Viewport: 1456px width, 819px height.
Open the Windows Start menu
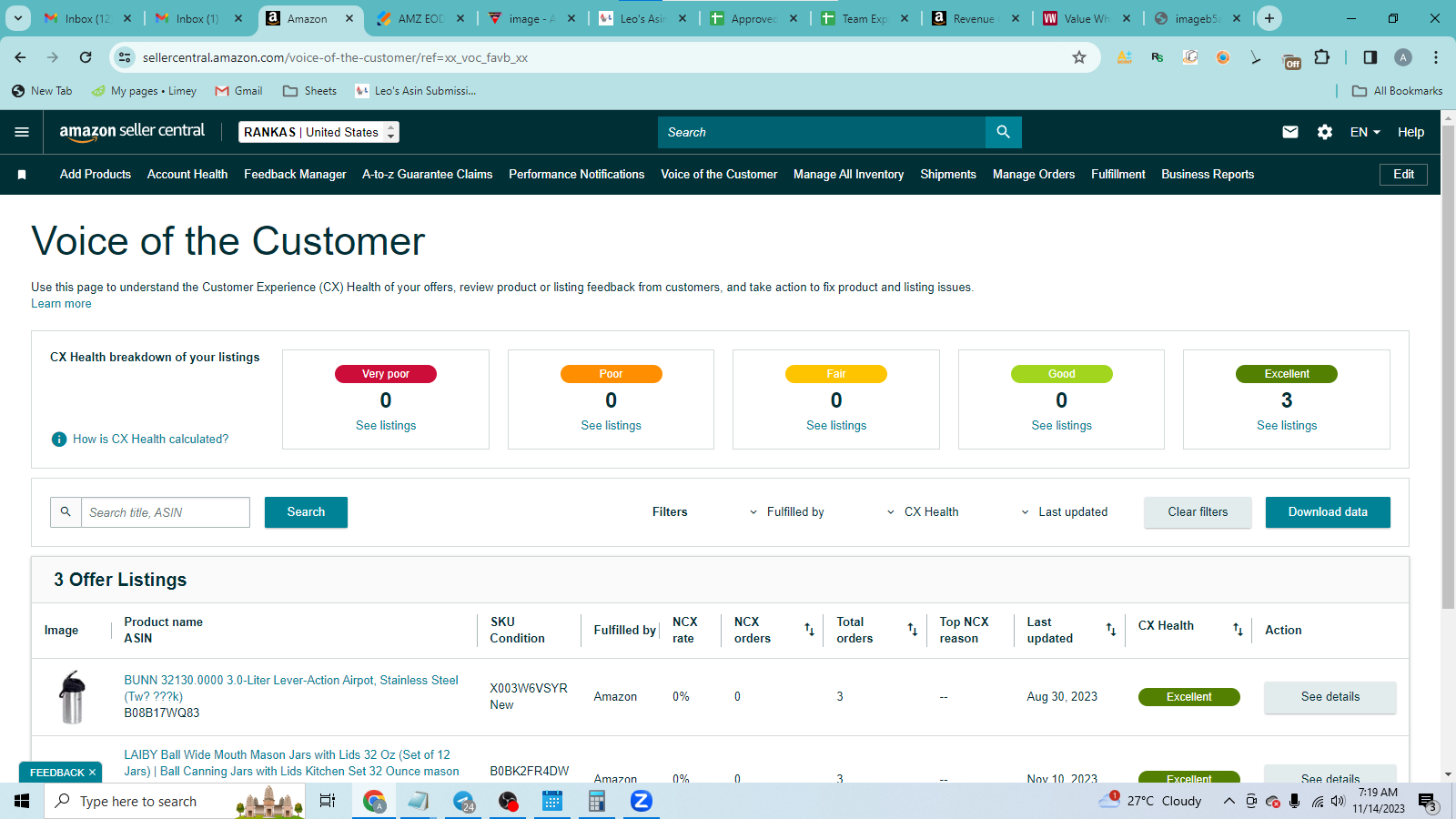22,801
